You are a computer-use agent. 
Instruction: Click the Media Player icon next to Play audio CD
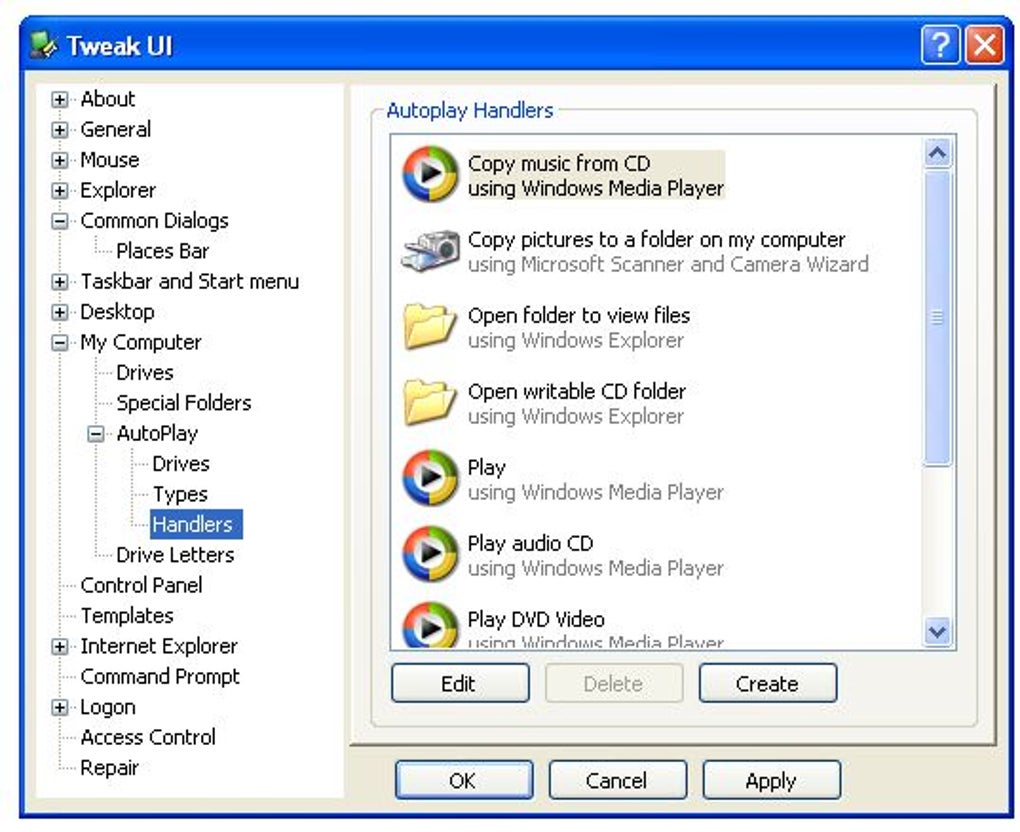click(430, 554)
